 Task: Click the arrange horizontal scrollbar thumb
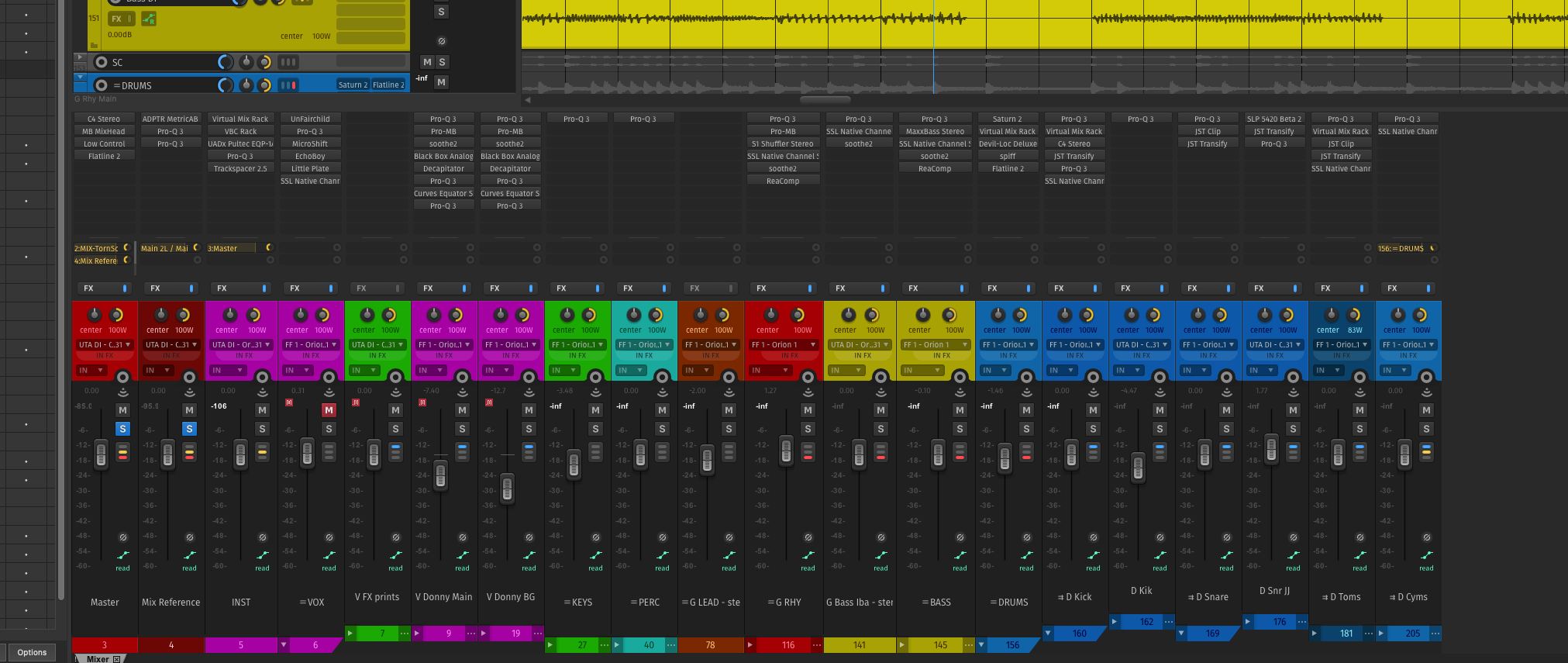pos(825,99)
